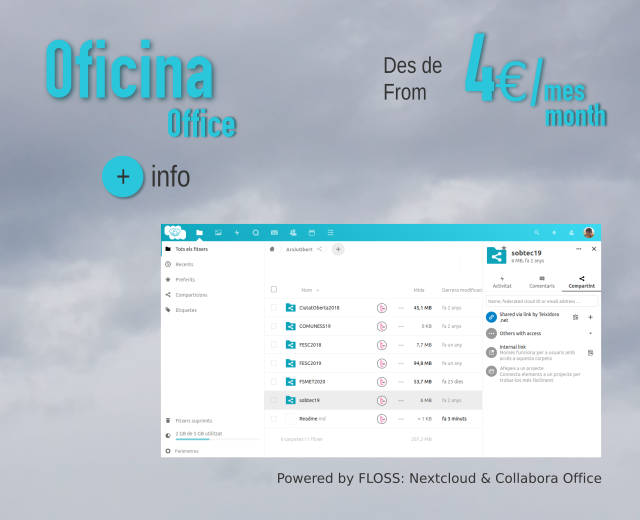640x520 pixels.
Task: Open the contacts menu icon next to the avatar
Action: point(571,233)
